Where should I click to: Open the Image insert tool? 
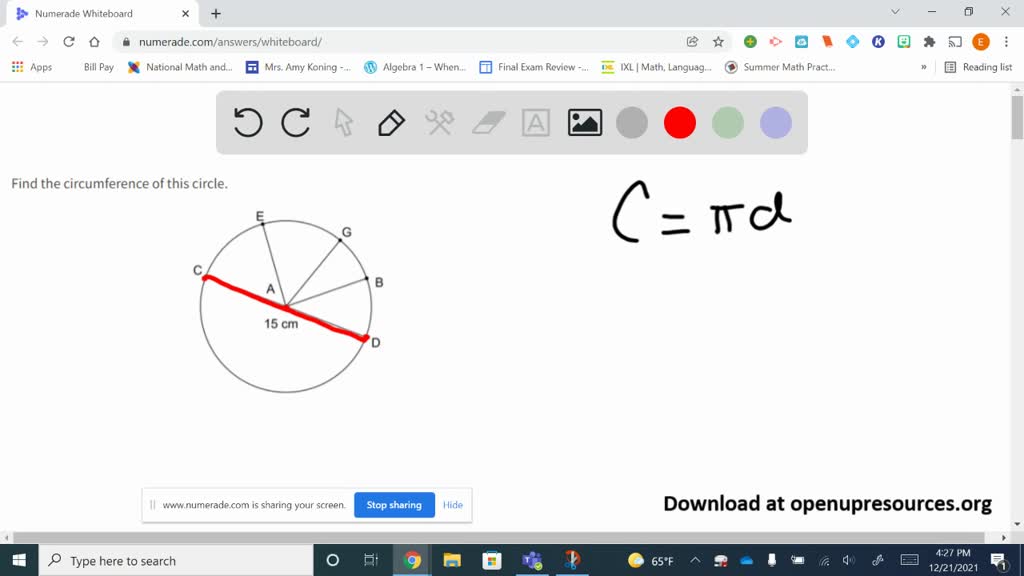click(x=583, y=122)
